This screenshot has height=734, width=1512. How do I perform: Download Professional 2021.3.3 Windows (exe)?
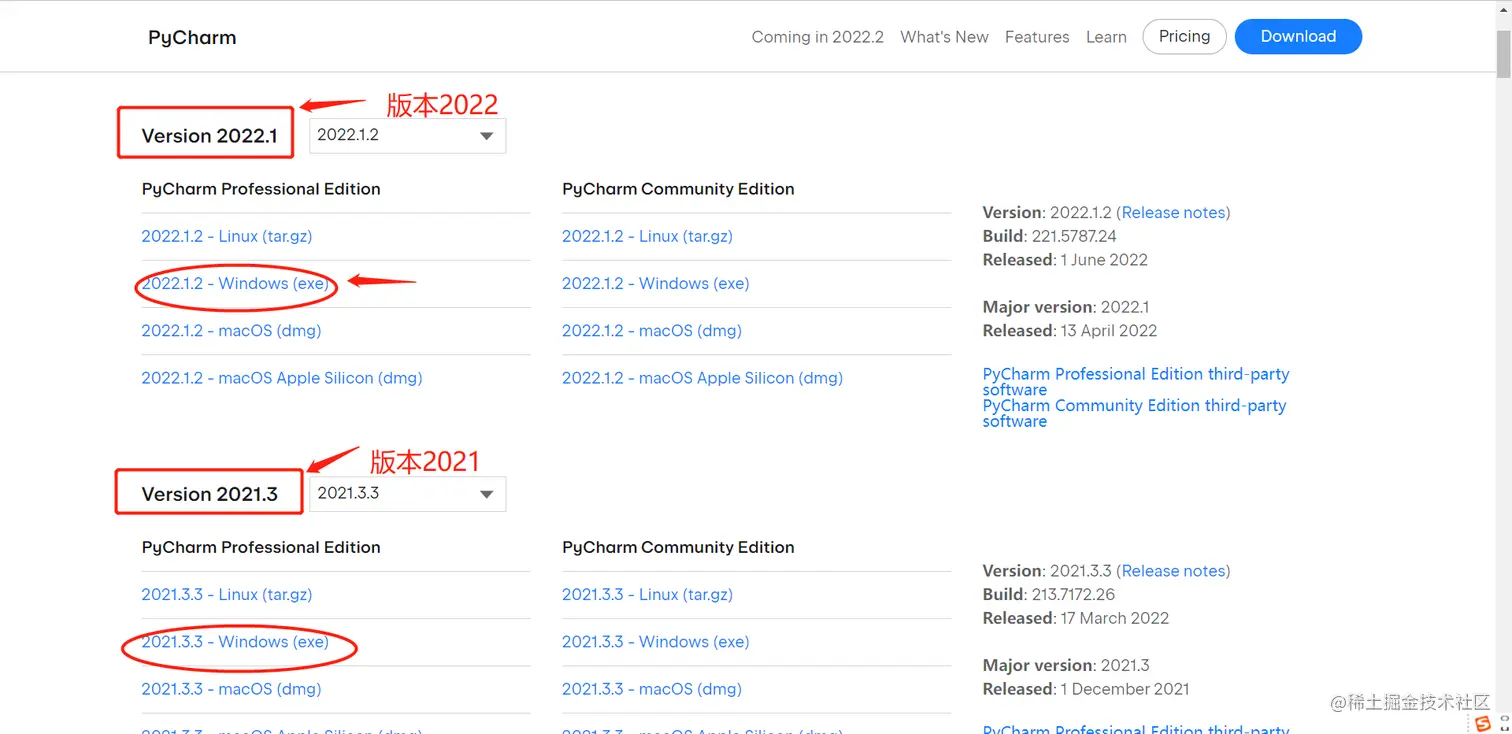point(235,642)
